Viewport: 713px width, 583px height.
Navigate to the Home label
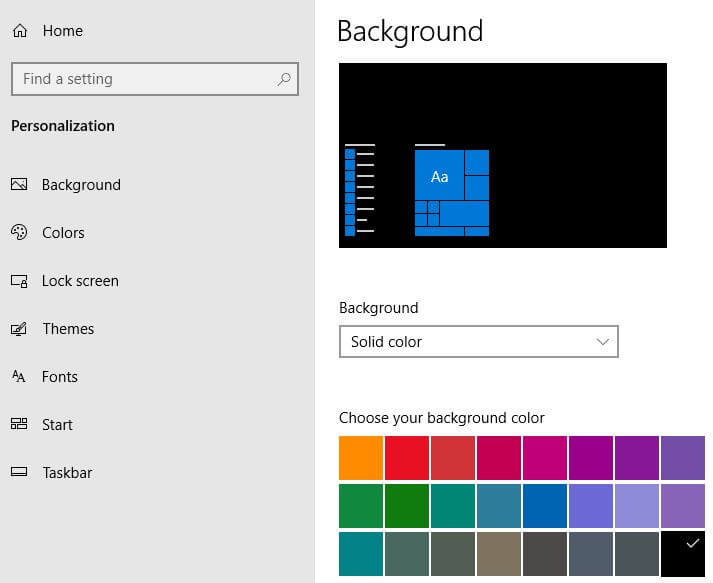click(x=62, y=31)
